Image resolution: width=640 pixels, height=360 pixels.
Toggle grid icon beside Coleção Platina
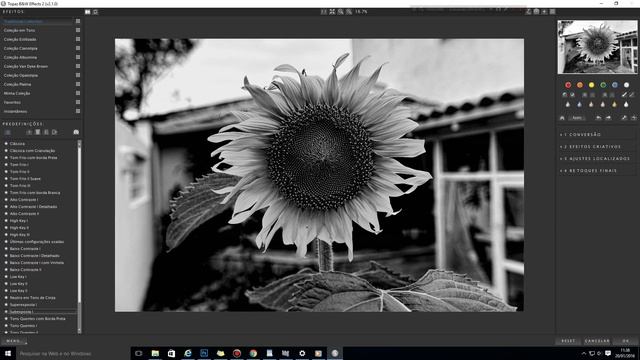78,84
